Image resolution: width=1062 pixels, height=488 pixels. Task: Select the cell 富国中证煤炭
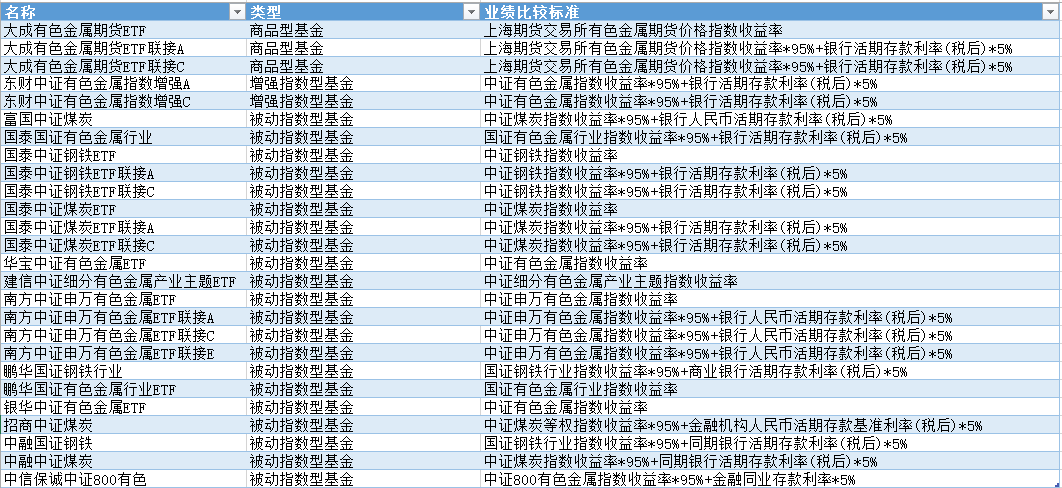click(x=123, y=120)
